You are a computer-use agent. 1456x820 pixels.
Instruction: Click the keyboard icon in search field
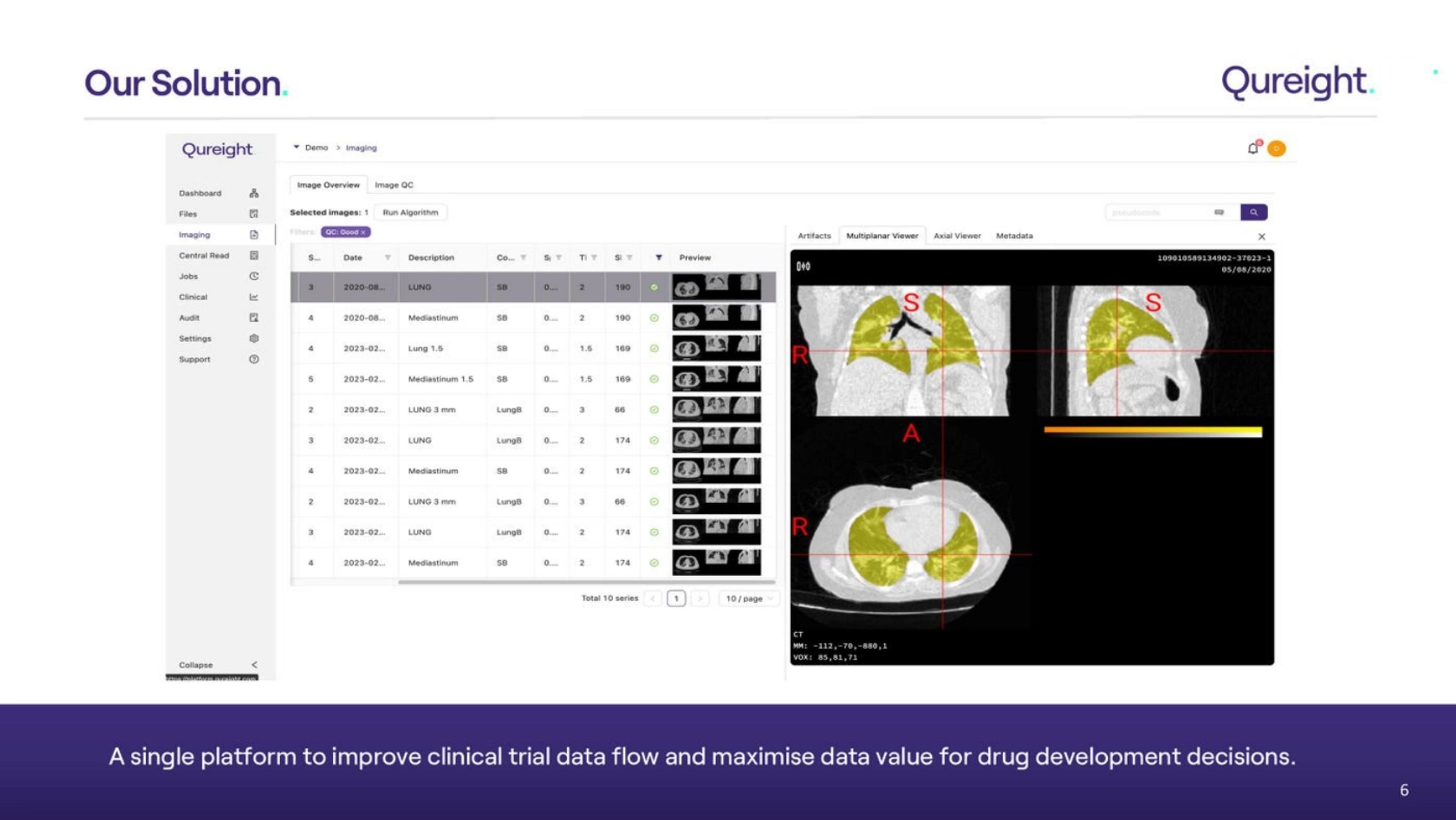[x=1219, y=212]
